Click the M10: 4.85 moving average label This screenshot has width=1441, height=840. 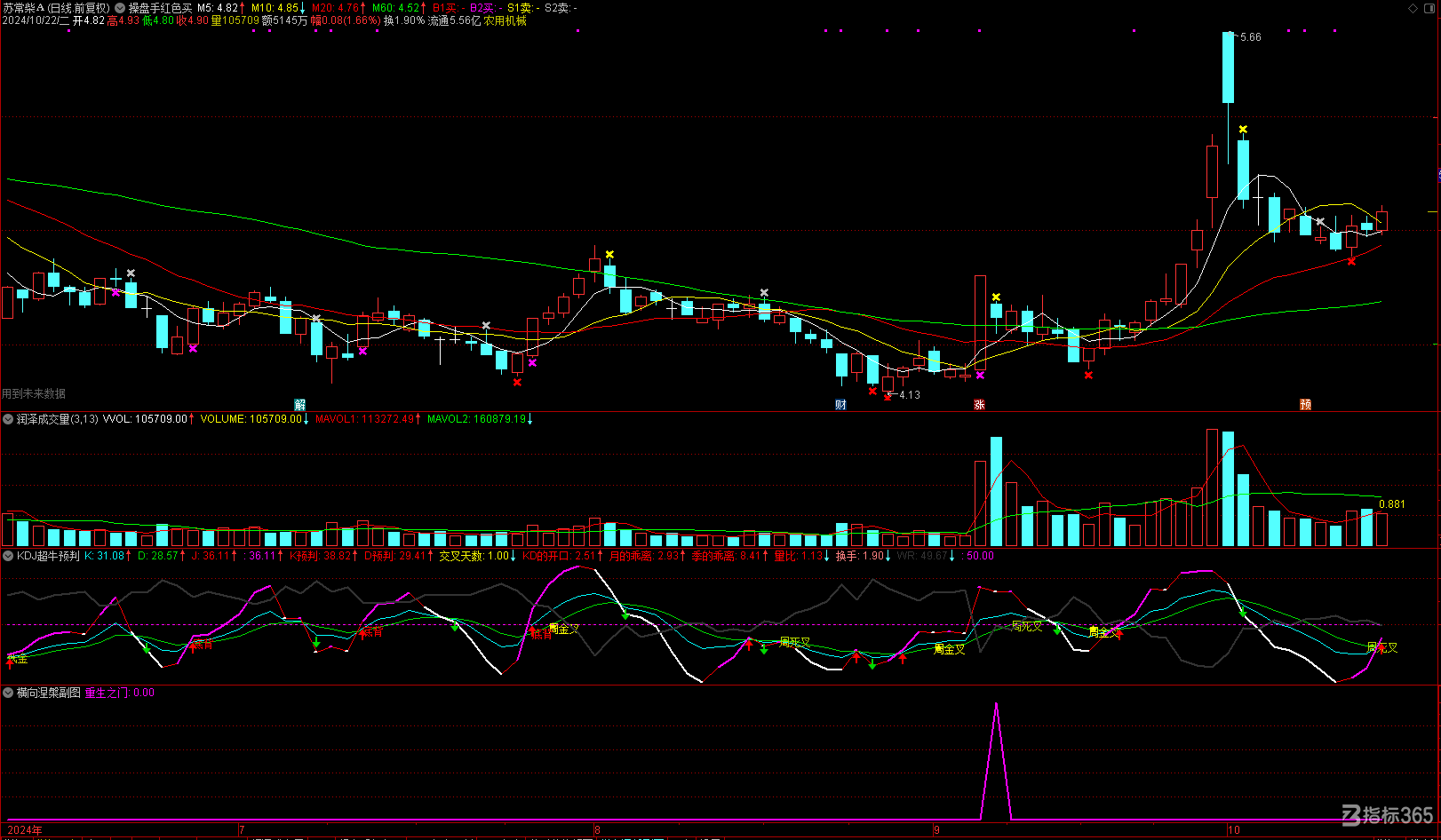pos(275,8)
